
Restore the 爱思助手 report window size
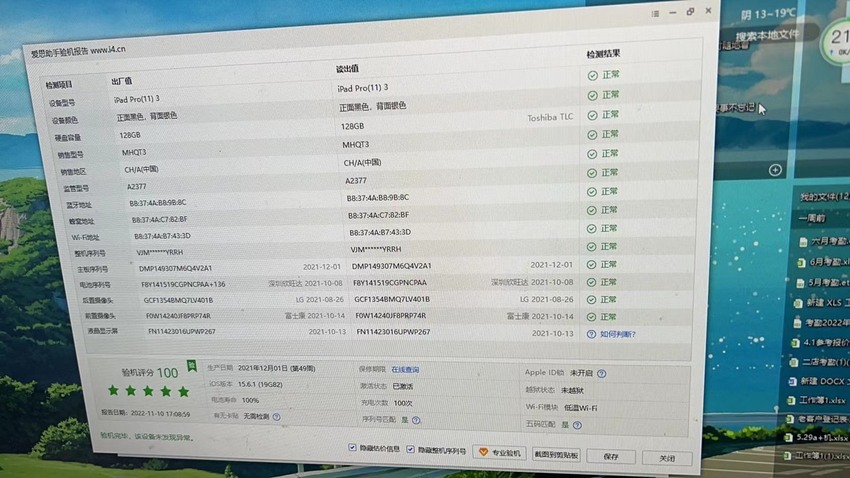click(690, 11)
